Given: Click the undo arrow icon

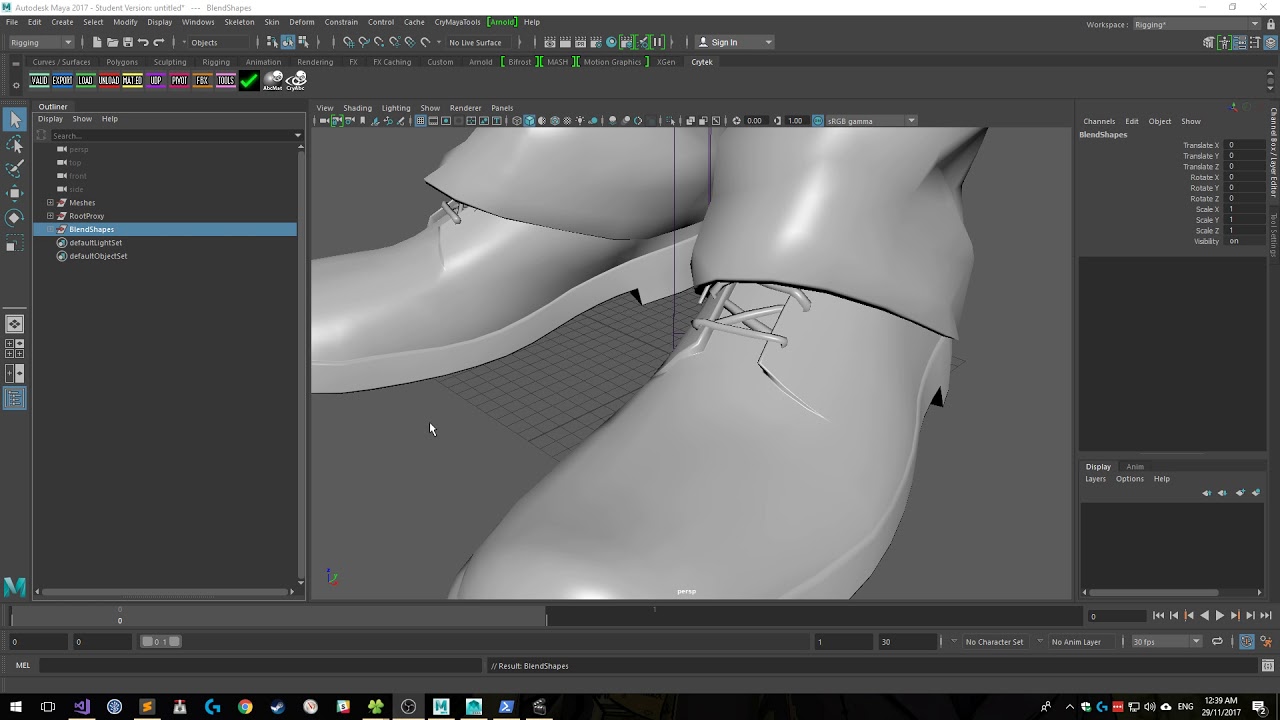Looking at the screenshot, I should coord(143,42).
